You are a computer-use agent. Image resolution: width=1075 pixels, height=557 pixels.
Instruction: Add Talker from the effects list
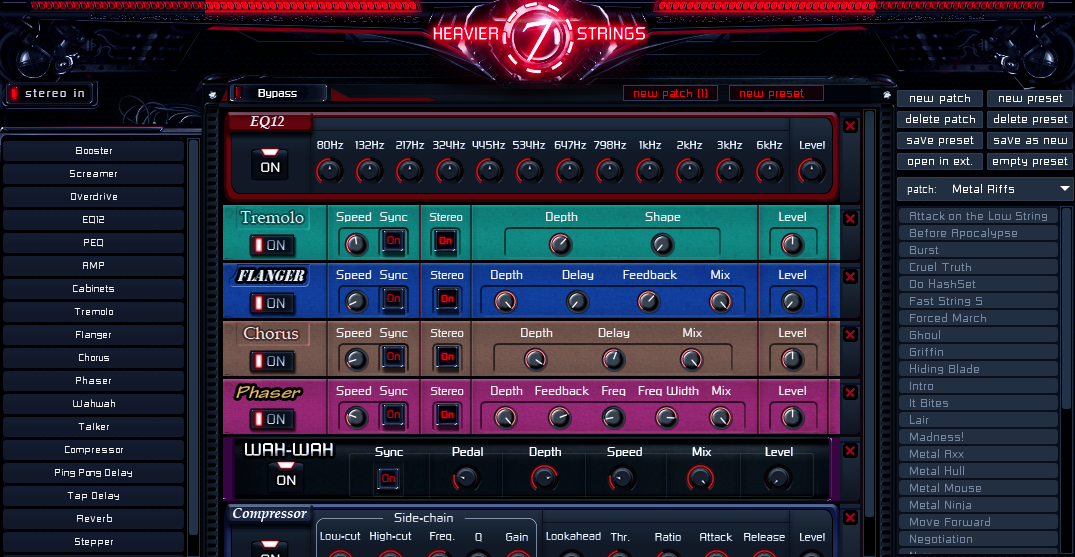(x=94, y=427)
